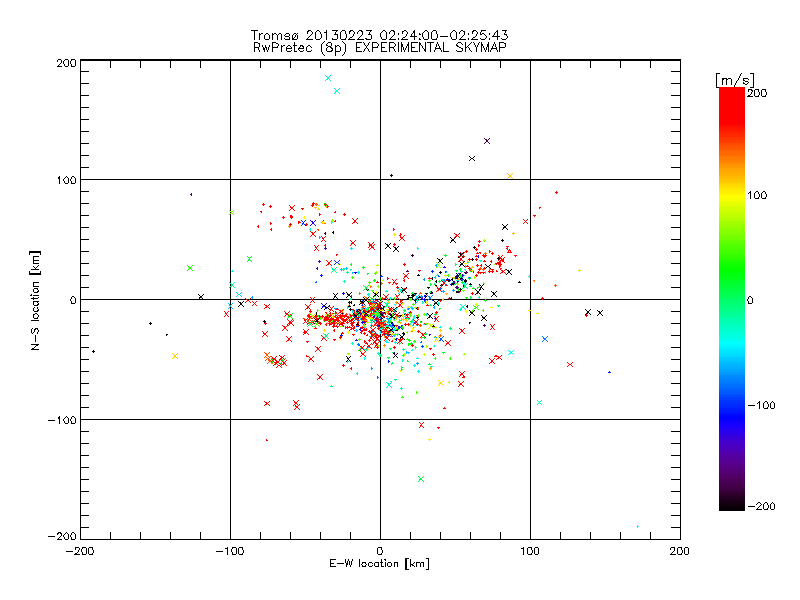Viewport: 800px width, 600px height.
Task: Click the orange X marker on the 100 km line
Action: coord(510,176)
